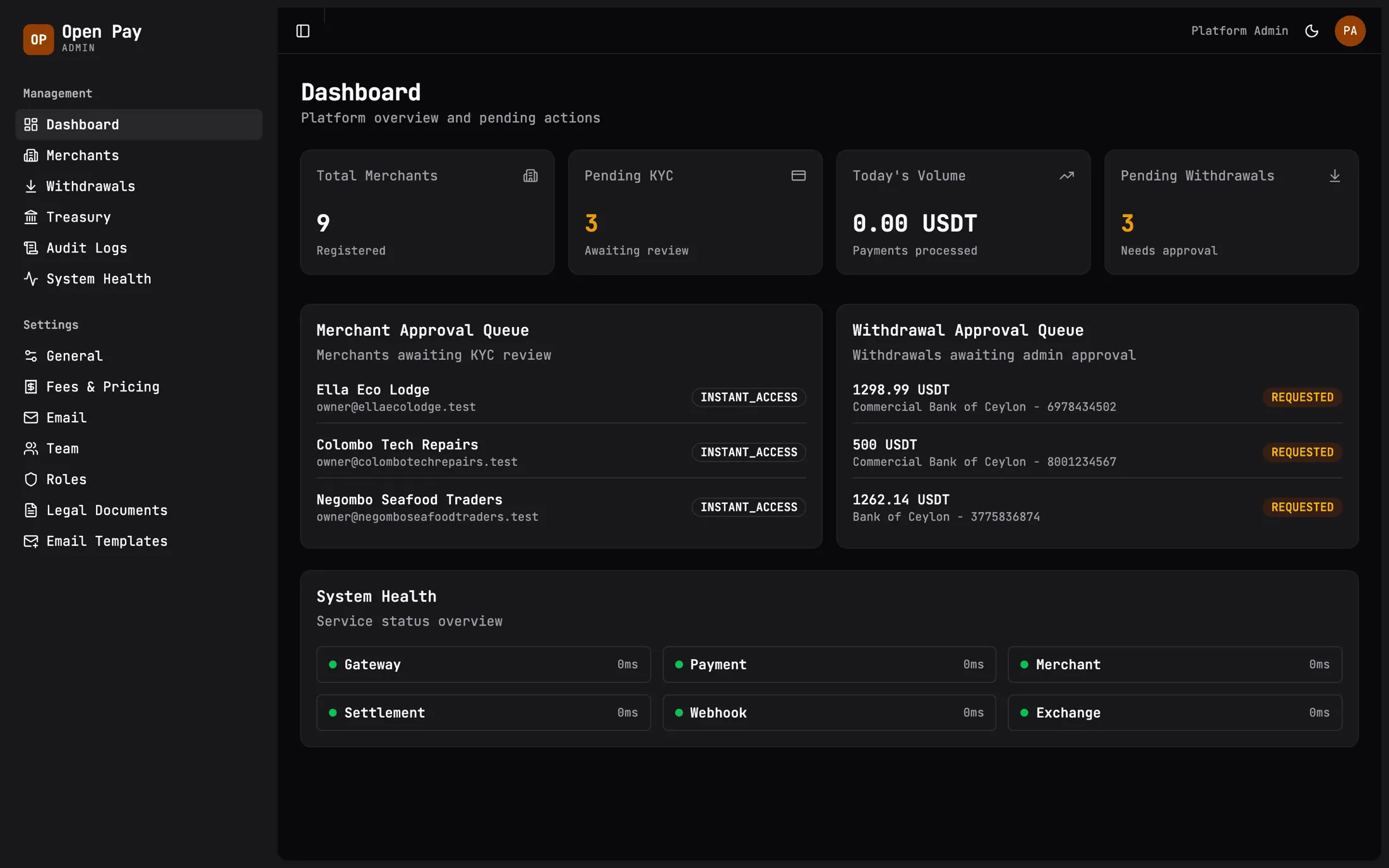Click the Team people icon
1389x868 pixels.
point(31,449)
